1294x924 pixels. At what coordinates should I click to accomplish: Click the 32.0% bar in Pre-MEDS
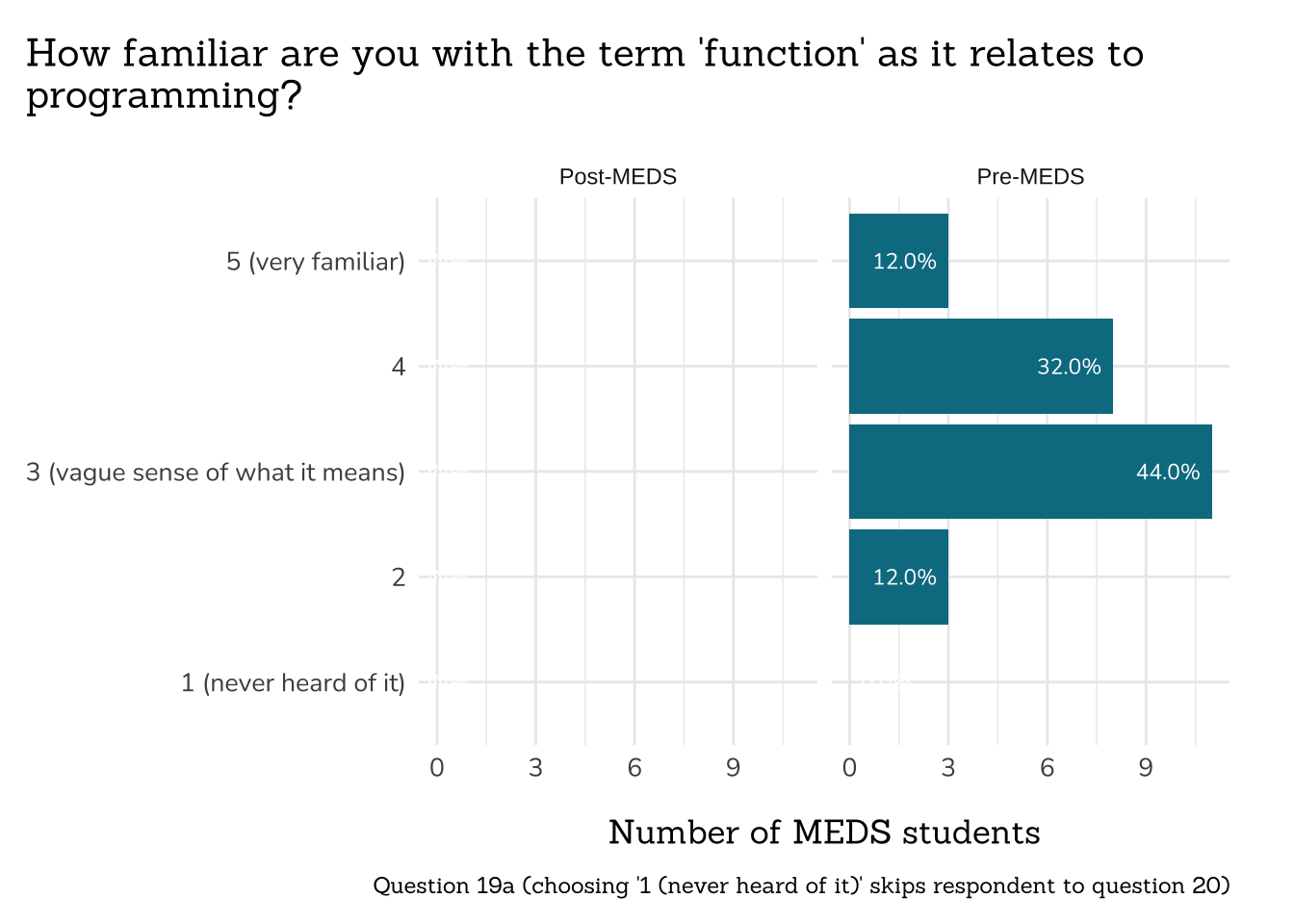[980, 367]
